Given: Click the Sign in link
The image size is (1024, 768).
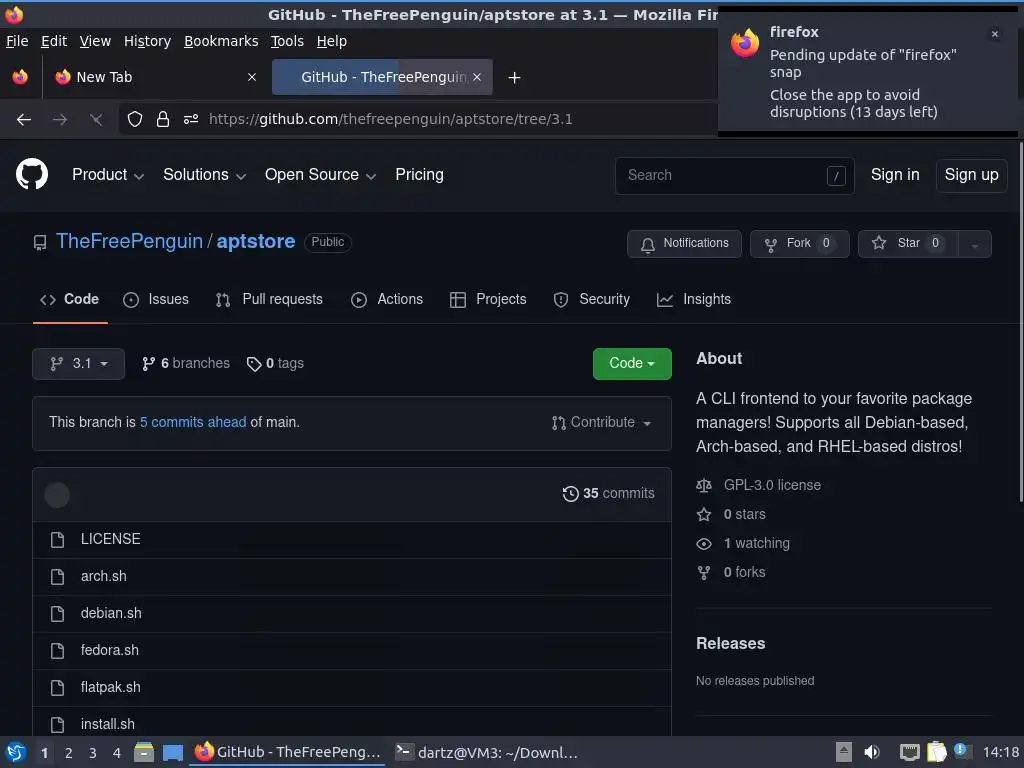Looking at the screenshot, I should pos(895,175).
